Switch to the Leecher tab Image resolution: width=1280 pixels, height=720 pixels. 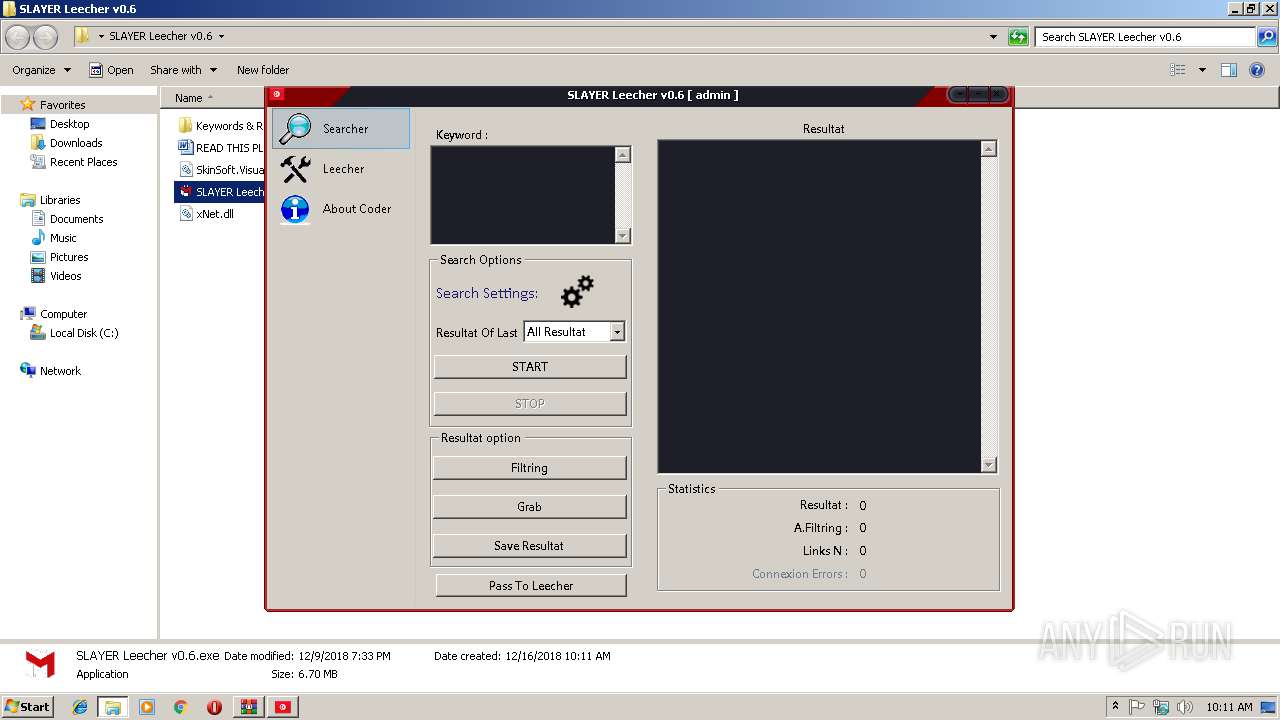point(341,169)
